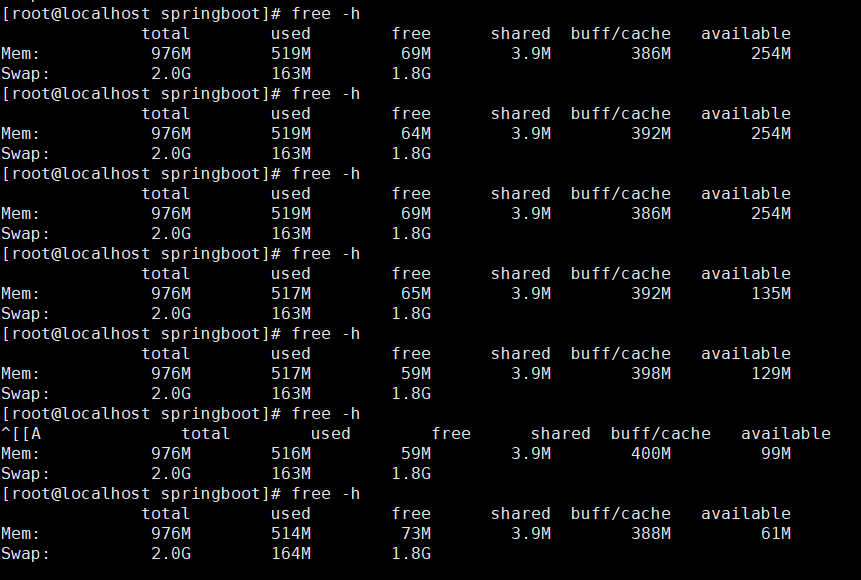Viewport: 861px width, 580px height.
Task: Click the 400M buff/cache value
Action: 650,454
